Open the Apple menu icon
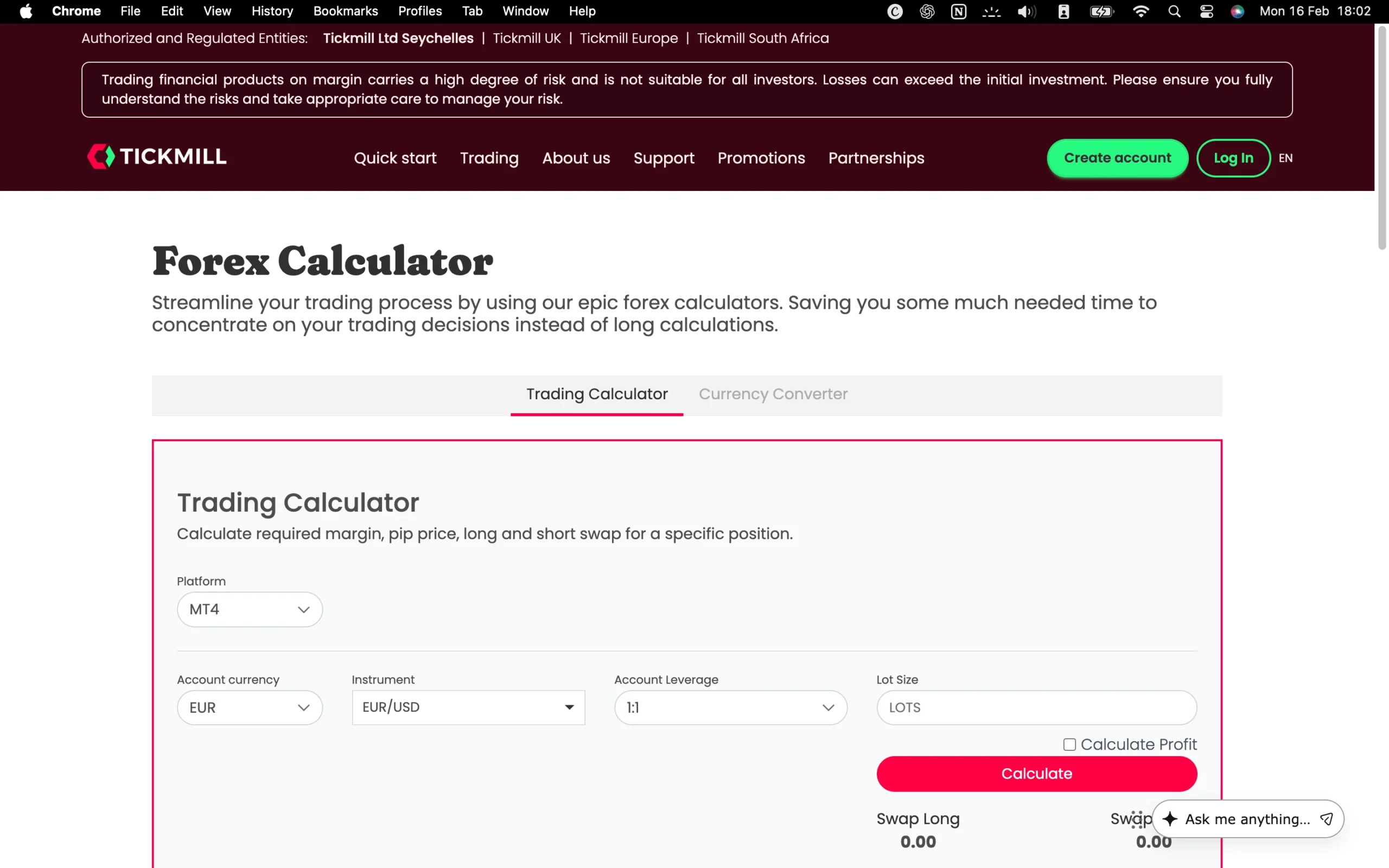 click(x=26, y=11)
